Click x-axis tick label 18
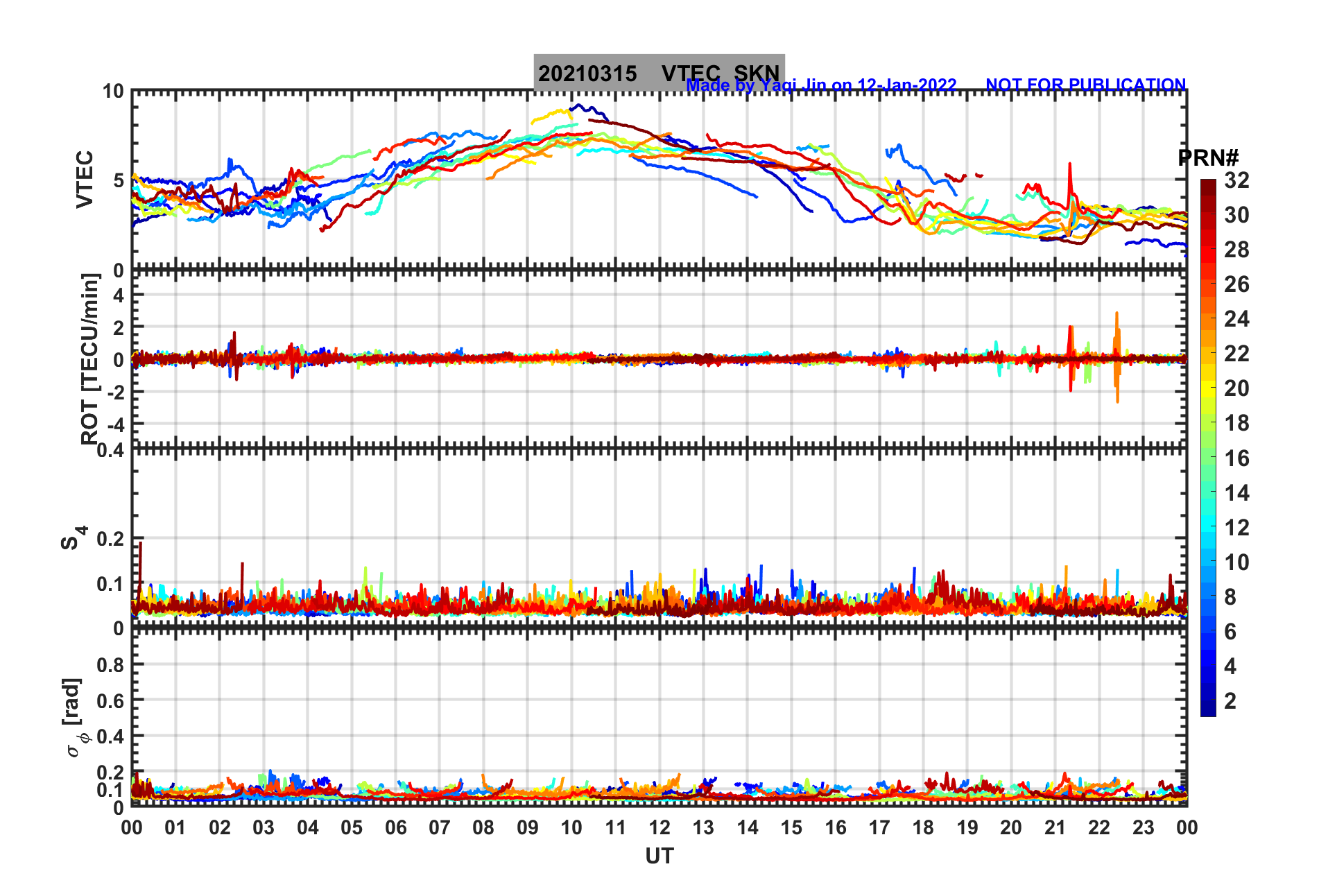The height and width of the screenshot is (896, 1319). coord(923,827)
